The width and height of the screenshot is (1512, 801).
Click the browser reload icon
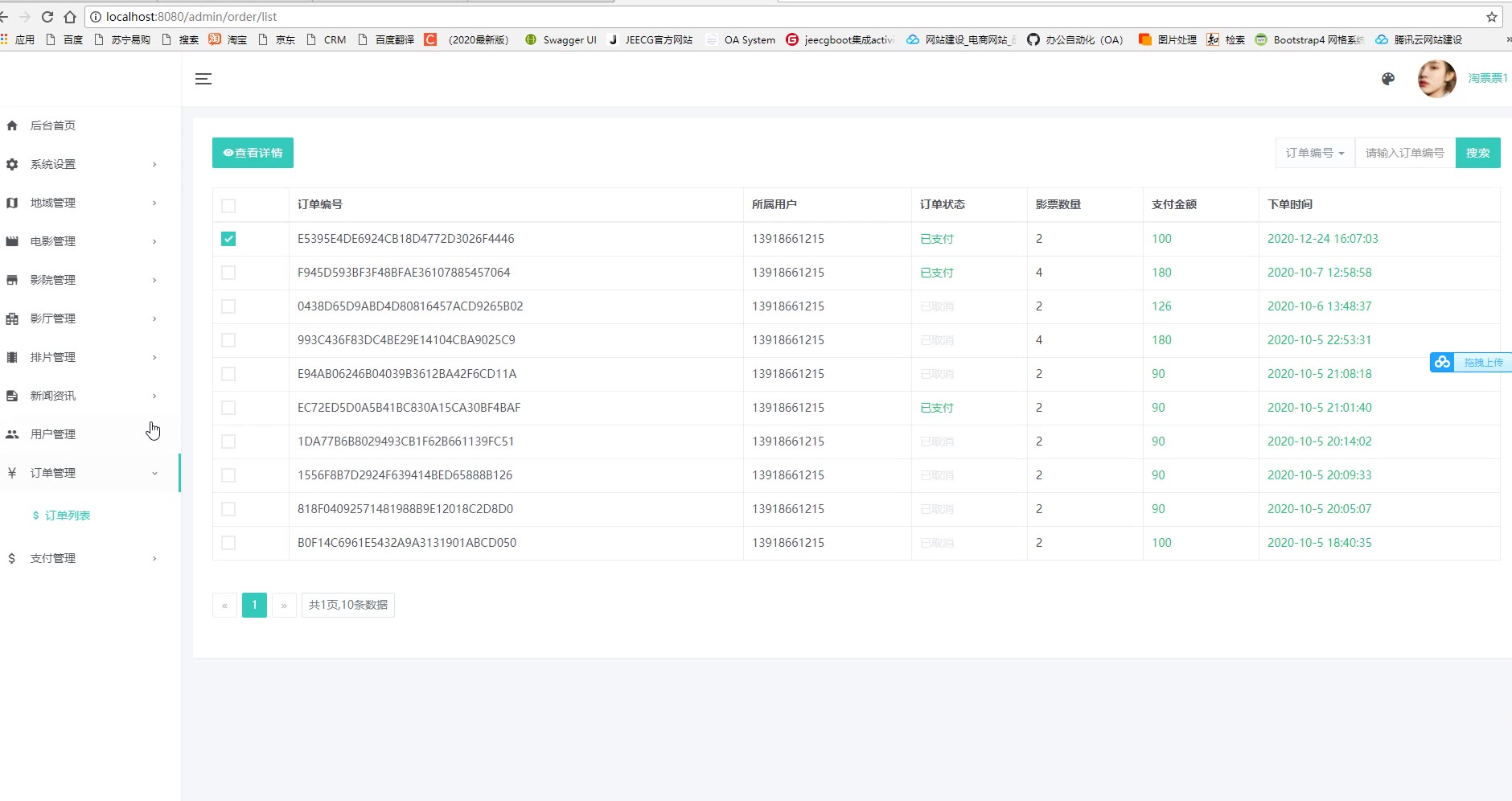tap(47, 17)
